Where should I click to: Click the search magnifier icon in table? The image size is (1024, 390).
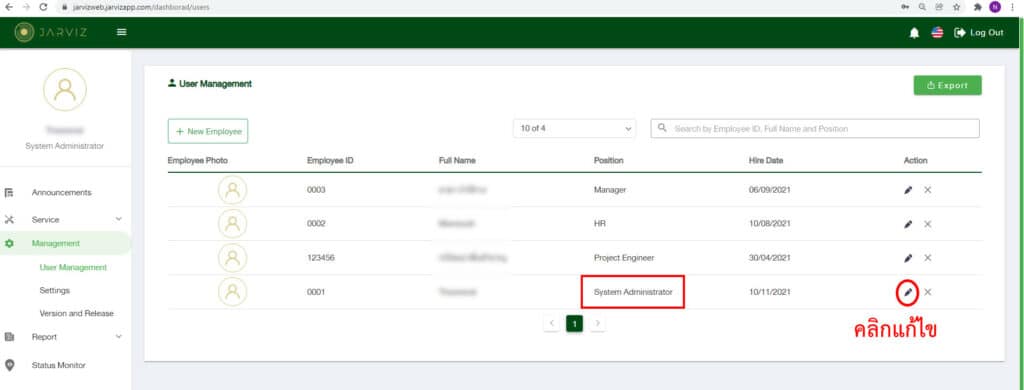click(662, 128)
